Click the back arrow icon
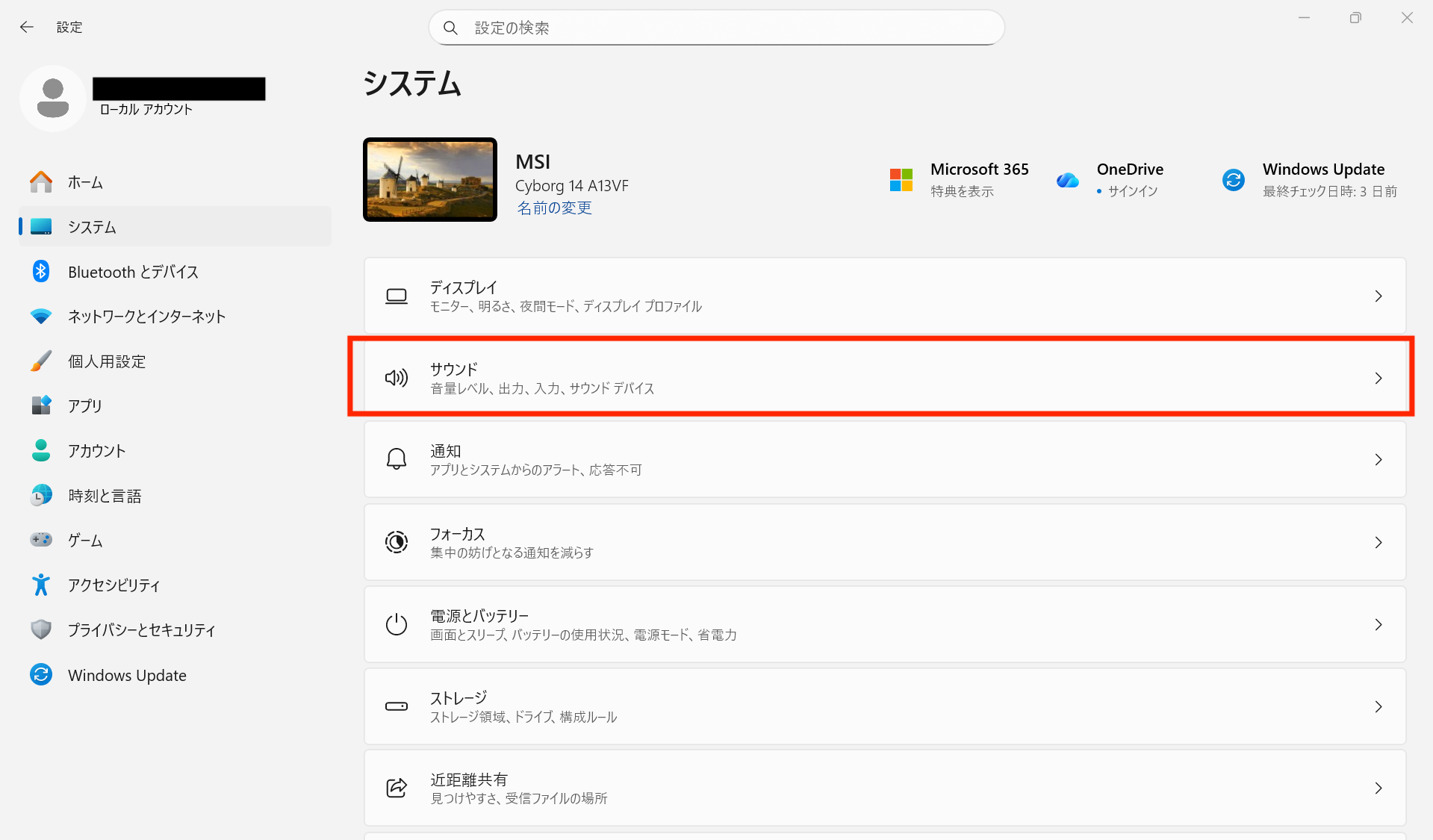Viewport: 1433px width, 840px height. [27, 27]
